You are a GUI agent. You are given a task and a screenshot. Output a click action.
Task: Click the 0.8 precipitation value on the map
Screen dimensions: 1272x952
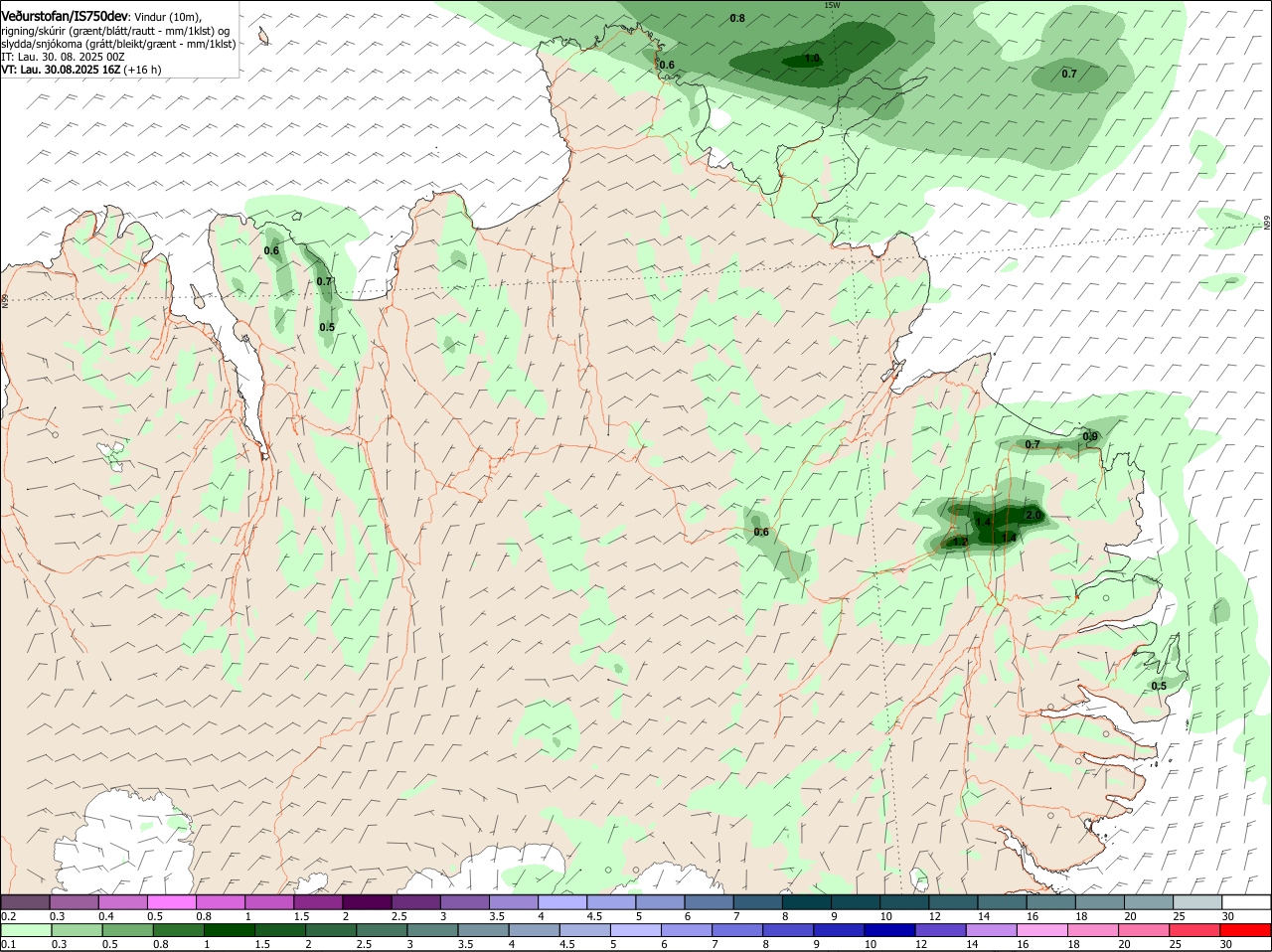pyautogui.click(x=737, y=19)
